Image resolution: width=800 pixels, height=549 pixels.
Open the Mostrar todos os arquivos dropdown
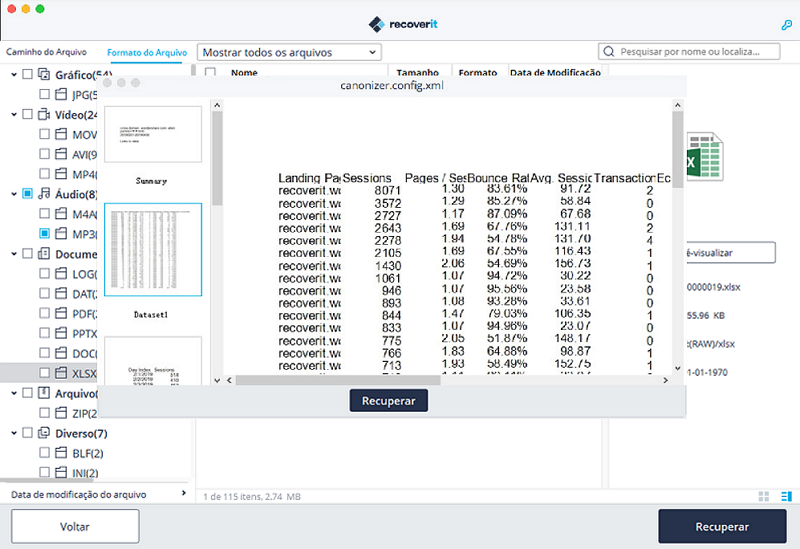coord(289,52)
